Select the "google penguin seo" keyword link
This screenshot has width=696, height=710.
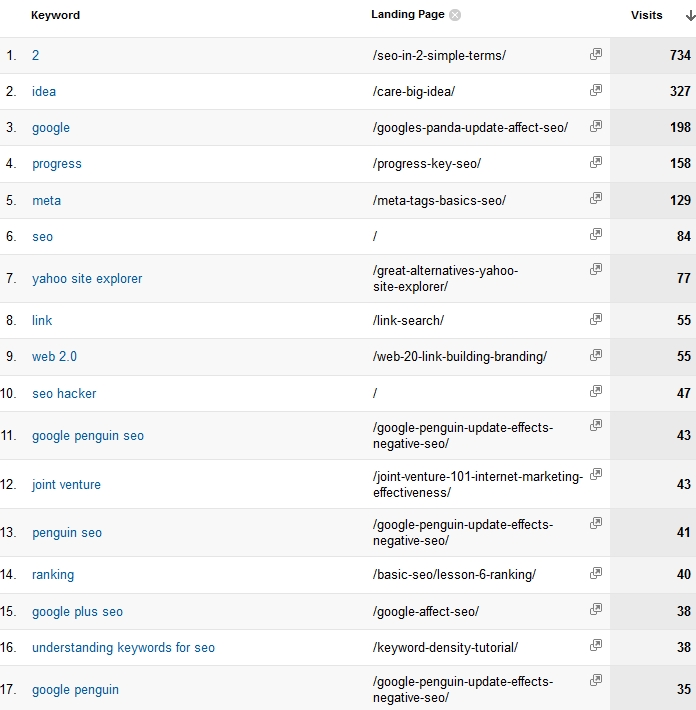tap(88, 436)
